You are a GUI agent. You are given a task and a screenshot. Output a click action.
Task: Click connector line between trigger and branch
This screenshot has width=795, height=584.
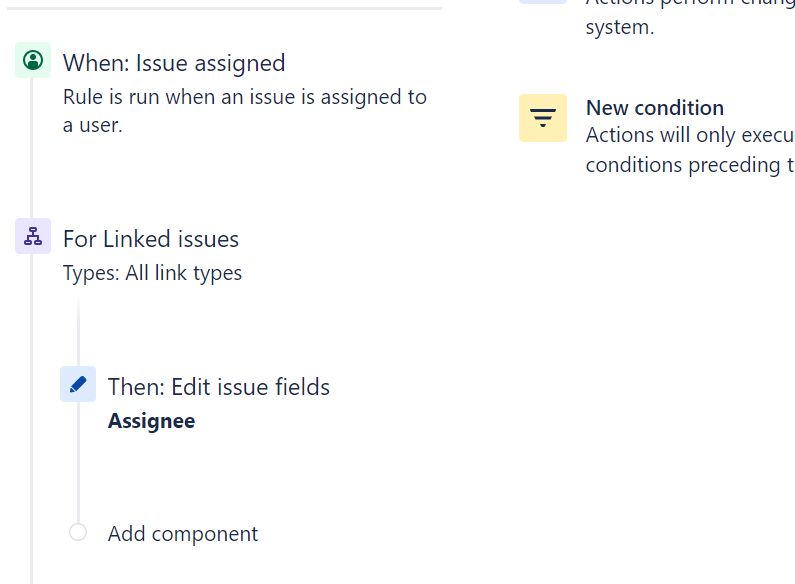31,148
